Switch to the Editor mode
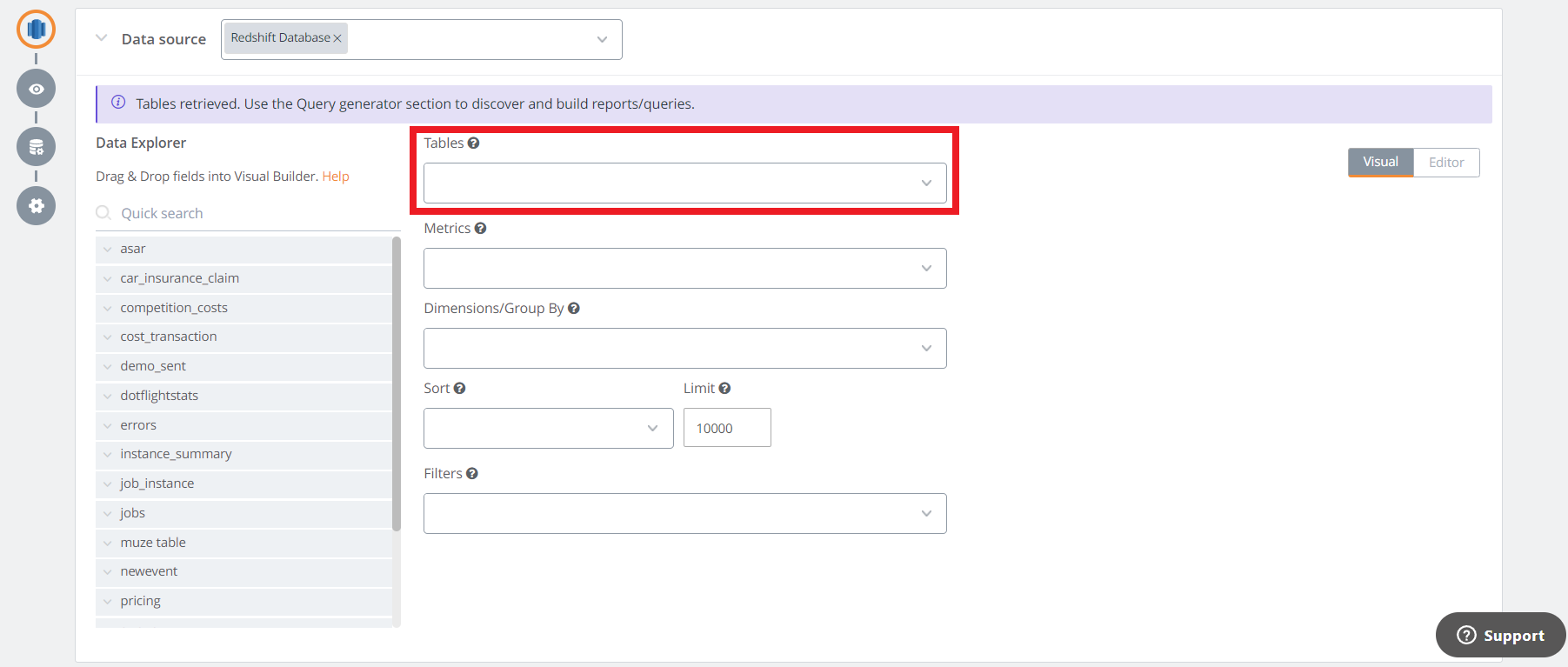 (x=1446, y=163)
